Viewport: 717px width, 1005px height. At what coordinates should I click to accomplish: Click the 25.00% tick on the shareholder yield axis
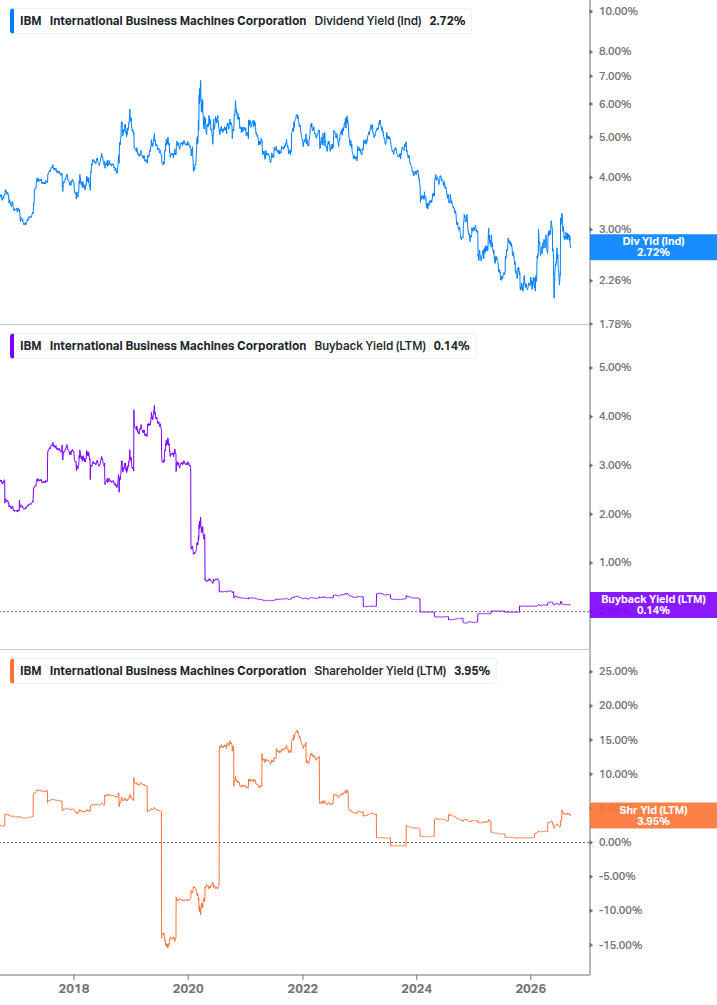pyautogui.click(x=618, y=672)
